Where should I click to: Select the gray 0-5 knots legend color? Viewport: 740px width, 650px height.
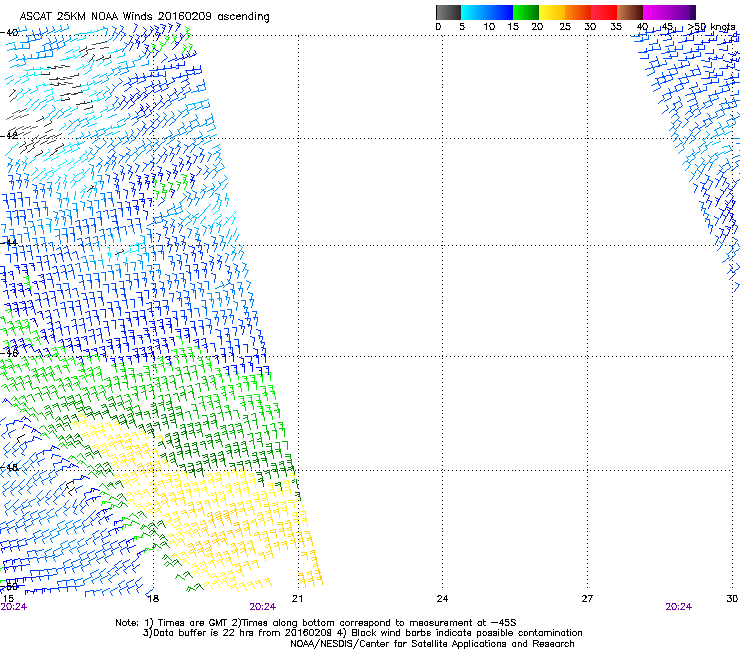[448, 12]
